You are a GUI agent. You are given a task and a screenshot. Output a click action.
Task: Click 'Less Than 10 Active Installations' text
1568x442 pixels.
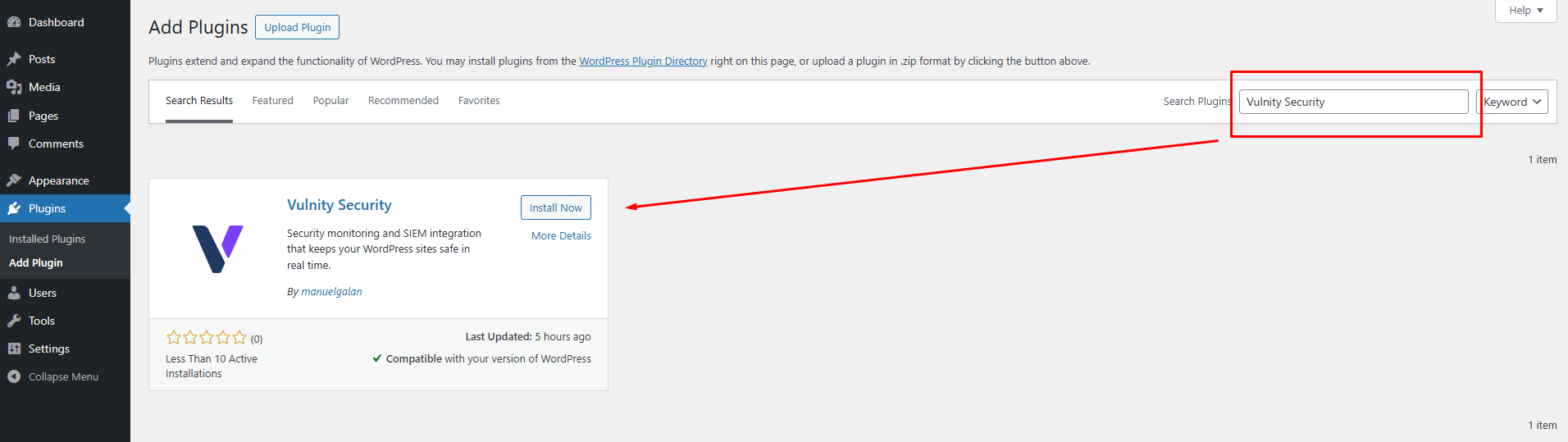(x=212, y=366)
